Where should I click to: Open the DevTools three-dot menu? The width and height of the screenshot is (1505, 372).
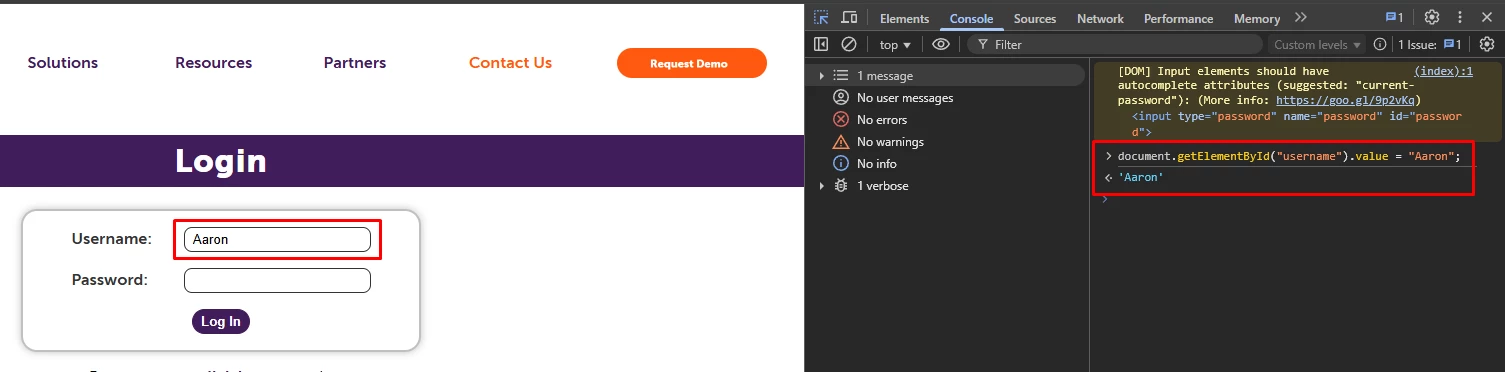1460,18
